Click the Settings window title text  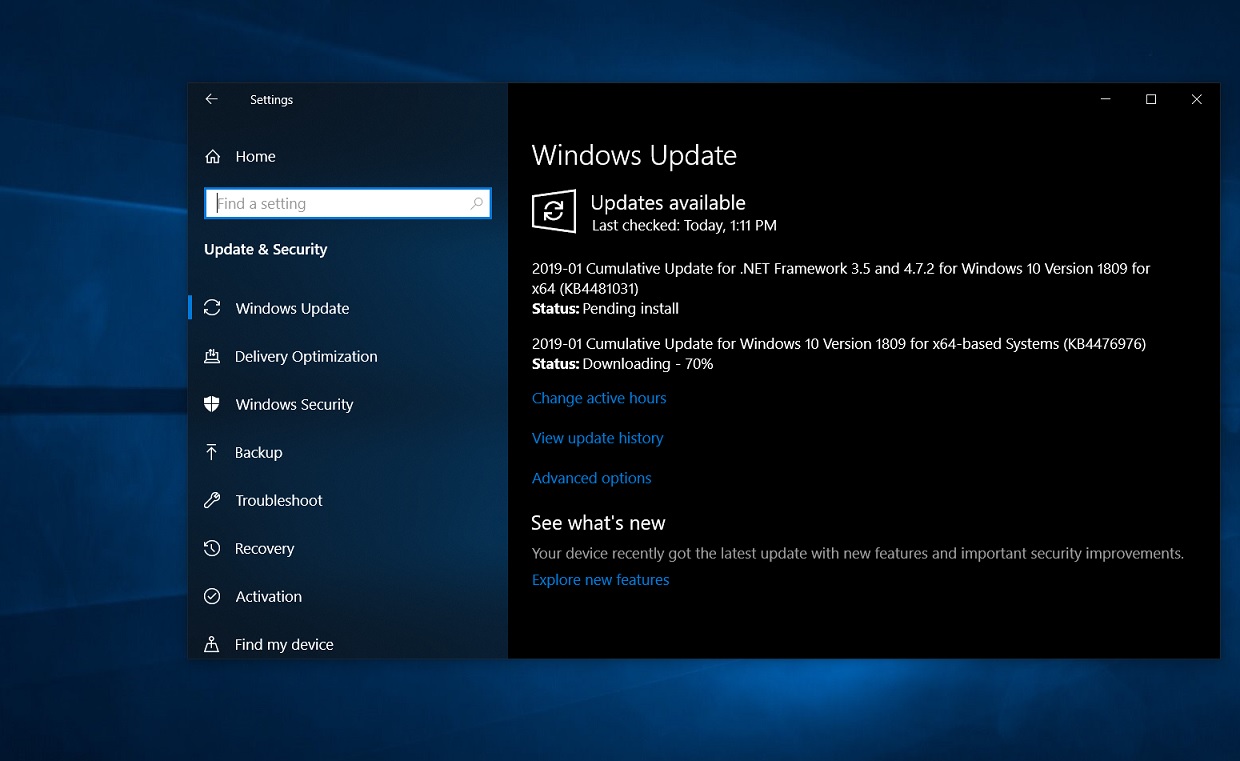coord(271,100)
